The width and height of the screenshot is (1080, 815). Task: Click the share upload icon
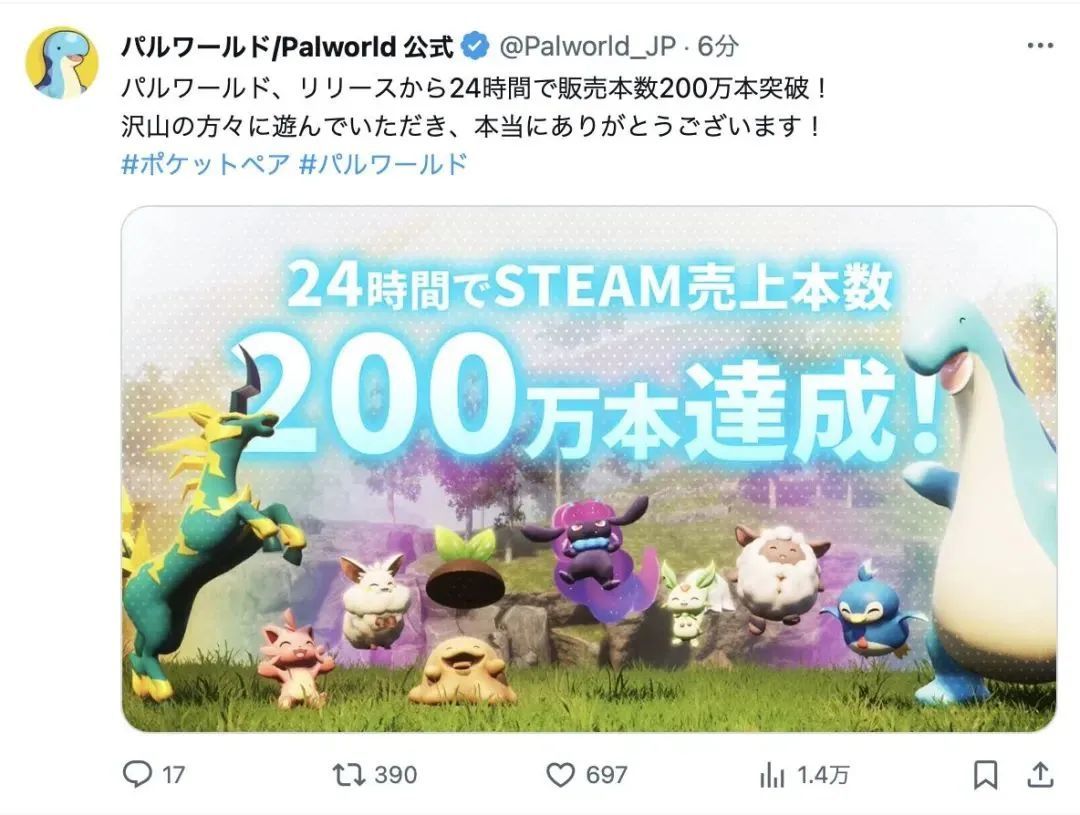tap(1040, 774)
